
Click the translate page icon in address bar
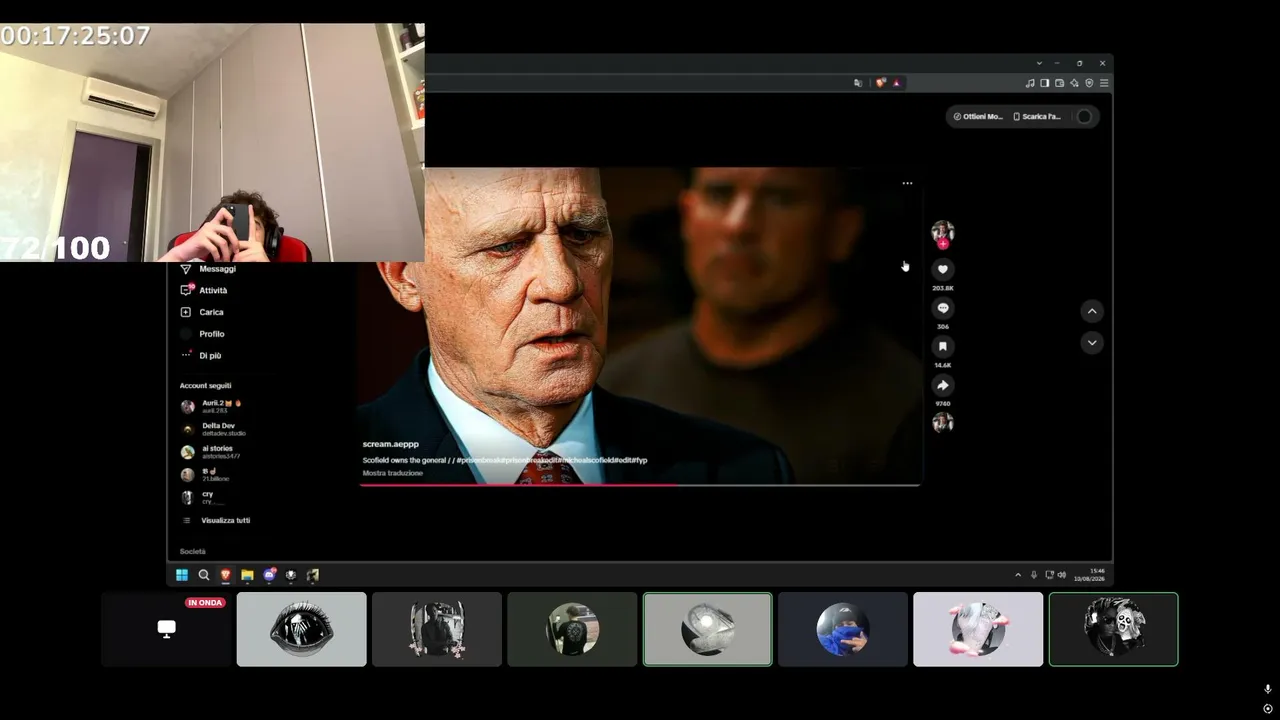[858, 83]
